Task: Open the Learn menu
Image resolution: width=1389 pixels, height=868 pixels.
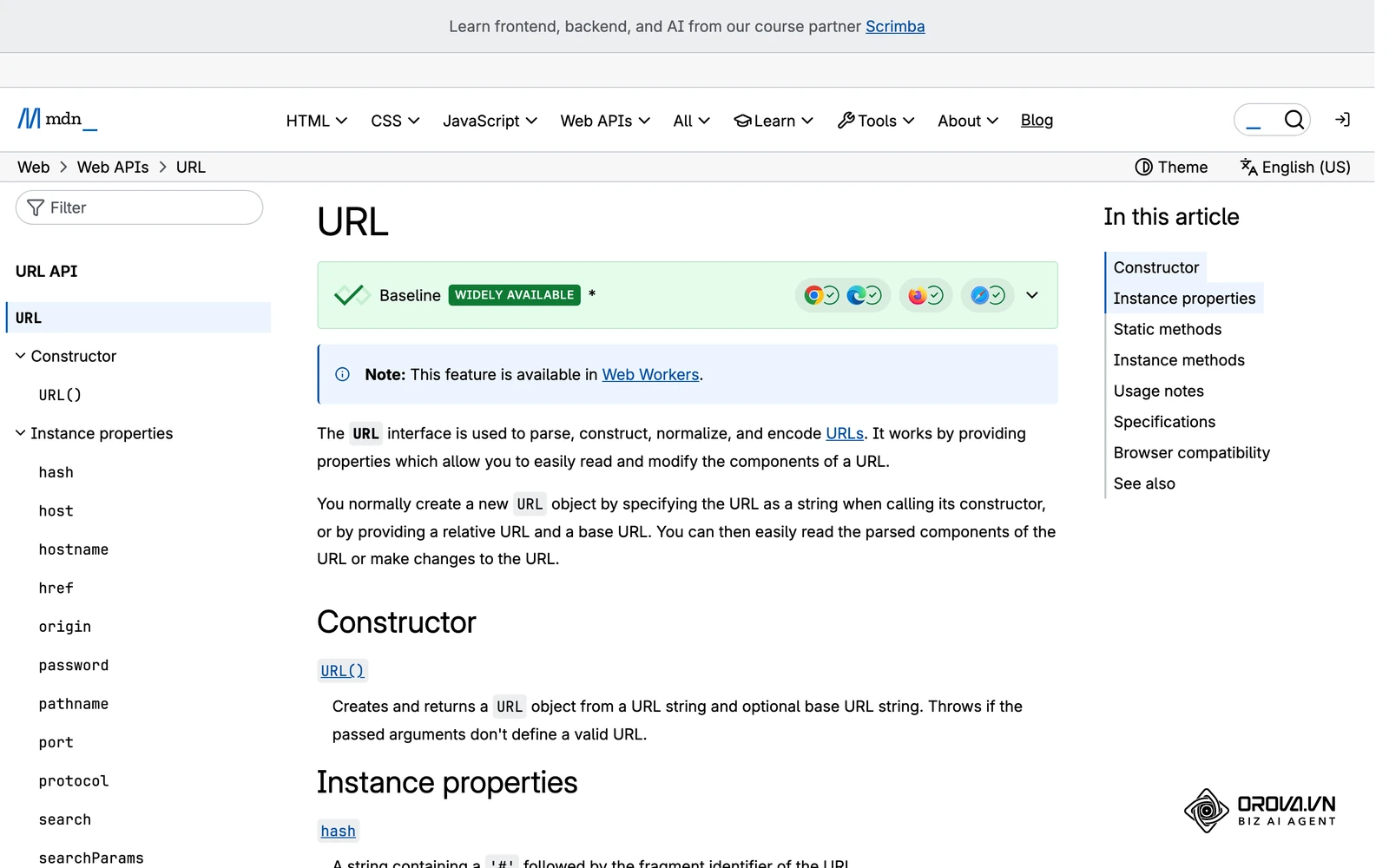Action: [x=773, y=121]
